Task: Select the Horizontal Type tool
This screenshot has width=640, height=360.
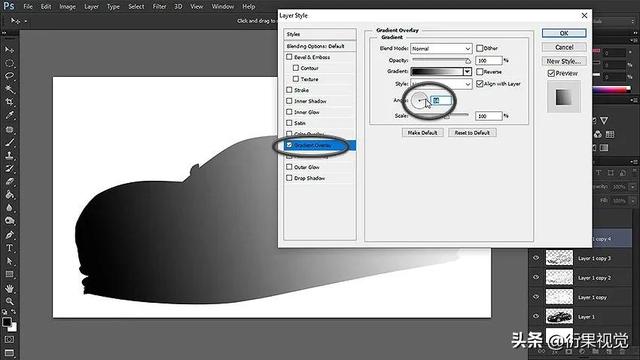Action: click(x=9, y=248)
